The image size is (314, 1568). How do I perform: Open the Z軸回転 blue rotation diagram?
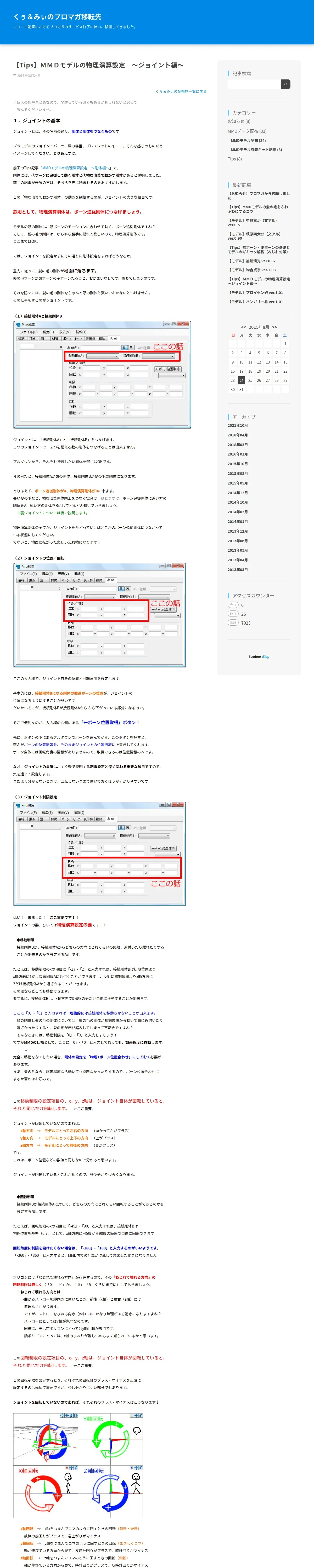tap(110, 1491)
